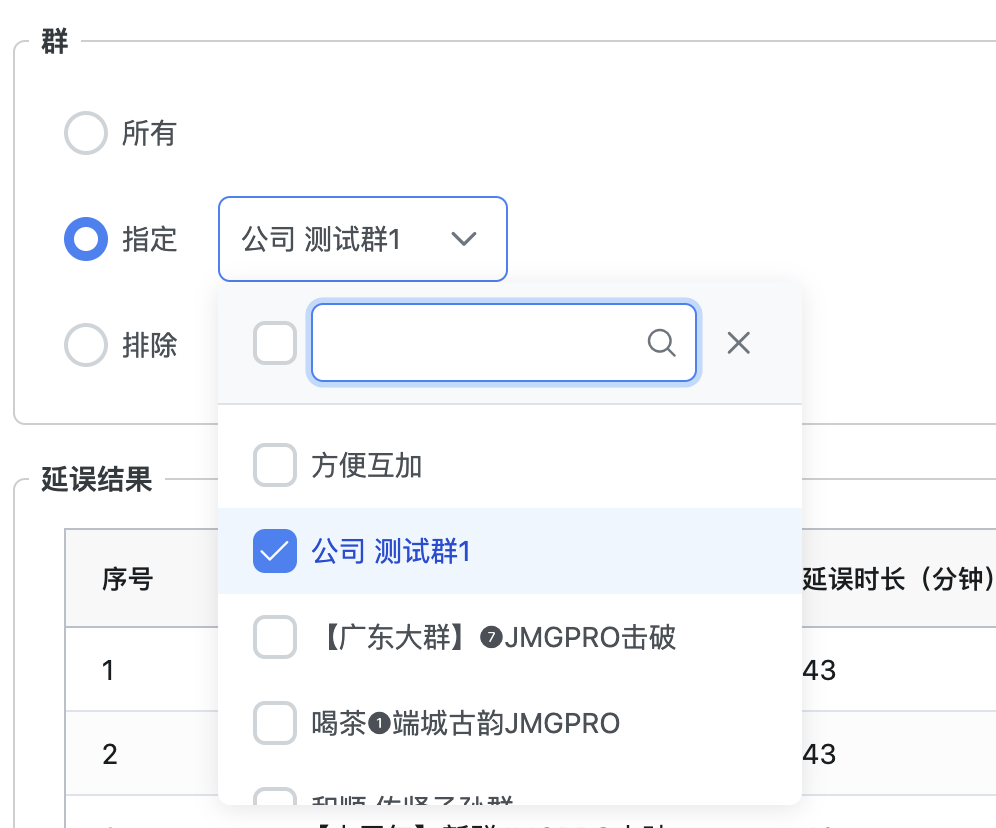Viewport: 996px width, 828px height.
Task: Click the 延误时长（分钟） column header
Action: point(897,578)
